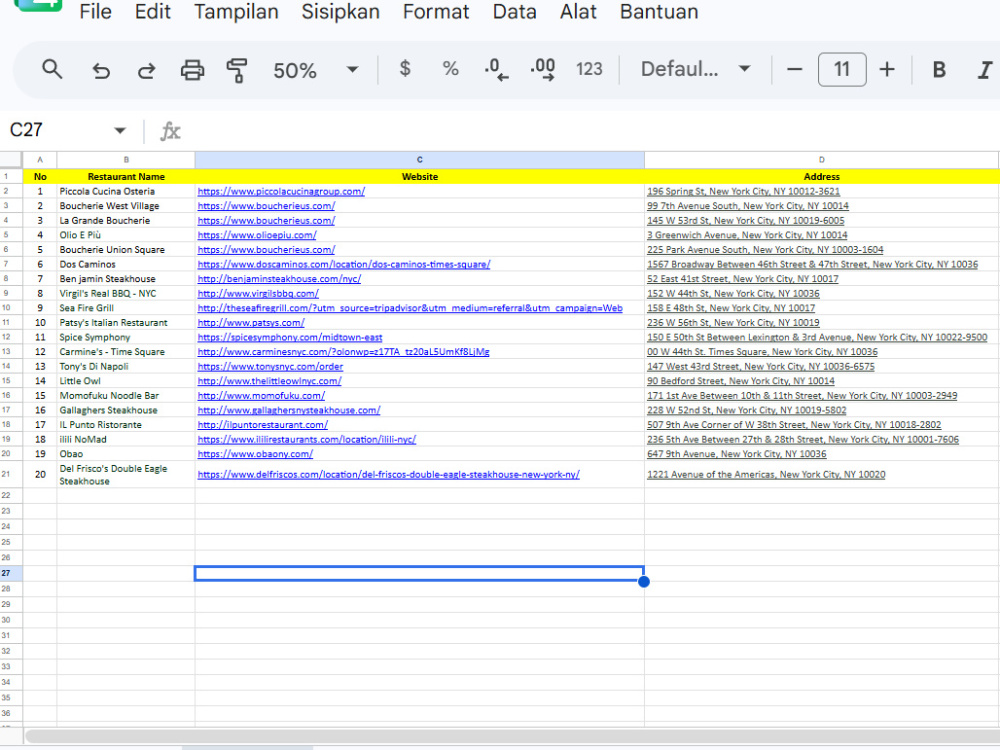Open the Format menu
This screenshot has width=1000, height=750.
click(x=436, y=11)
